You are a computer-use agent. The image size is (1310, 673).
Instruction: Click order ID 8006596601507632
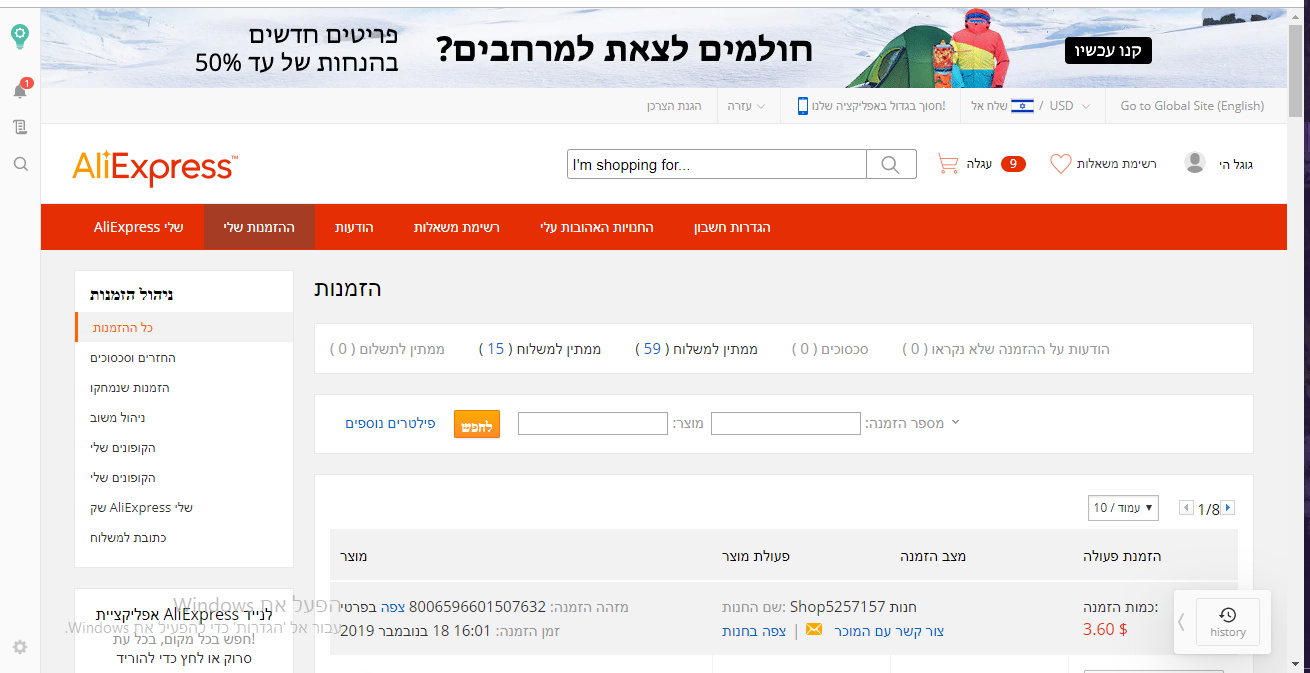pos(478,606)
